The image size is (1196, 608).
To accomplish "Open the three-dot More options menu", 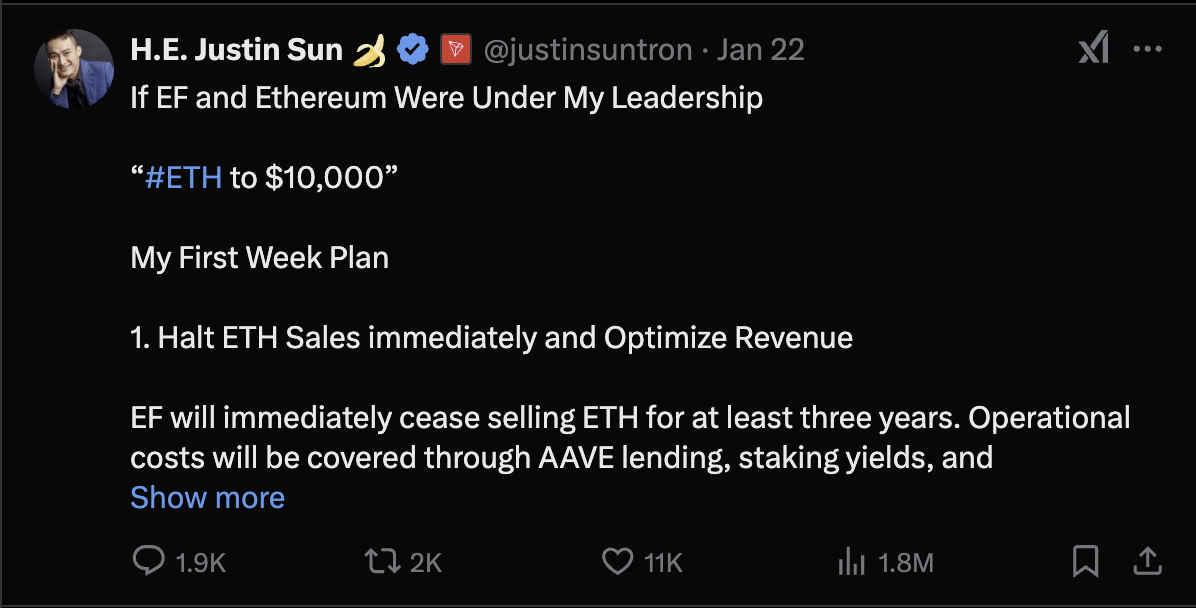I will [1146, 48].
